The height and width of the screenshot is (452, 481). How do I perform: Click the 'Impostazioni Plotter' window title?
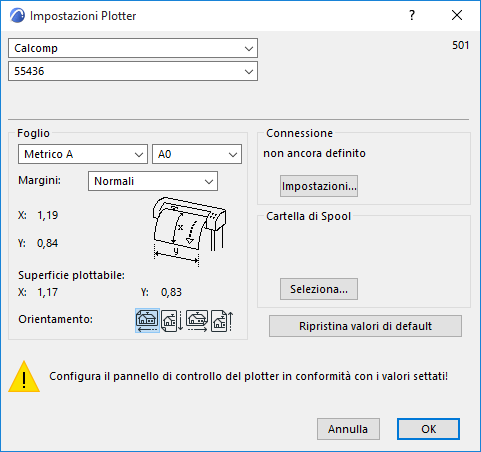[x=83, y=16]
